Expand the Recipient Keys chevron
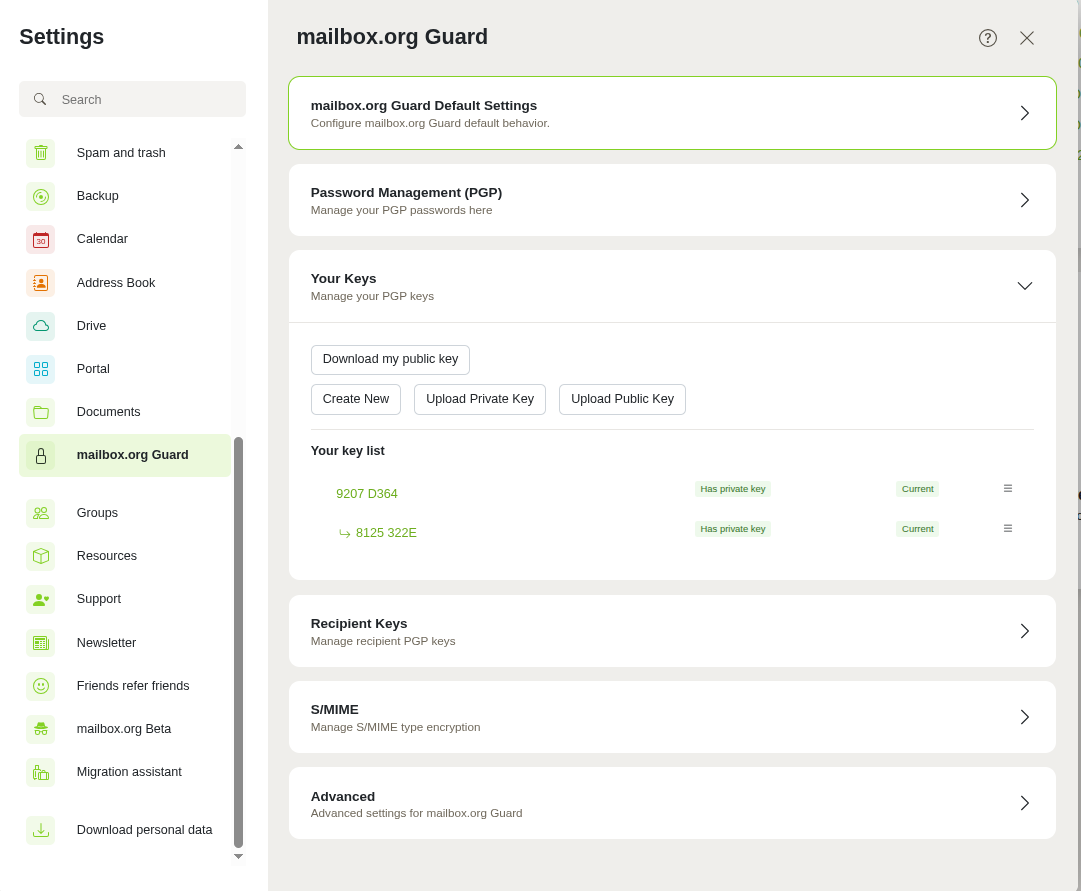The image size is (1081, 891). pos(1024,631)
